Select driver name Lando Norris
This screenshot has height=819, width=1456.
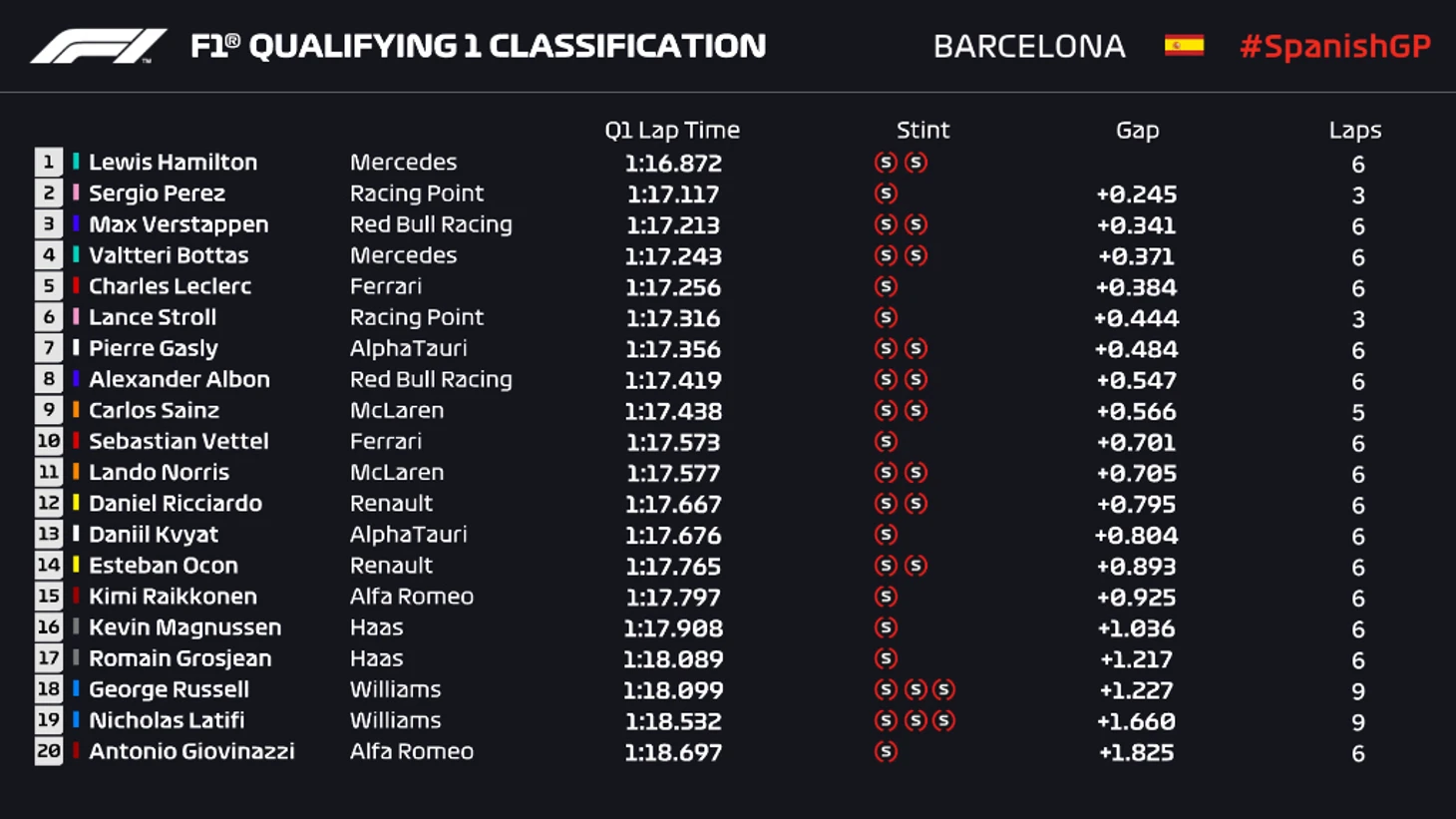click(x=159, y=472)
